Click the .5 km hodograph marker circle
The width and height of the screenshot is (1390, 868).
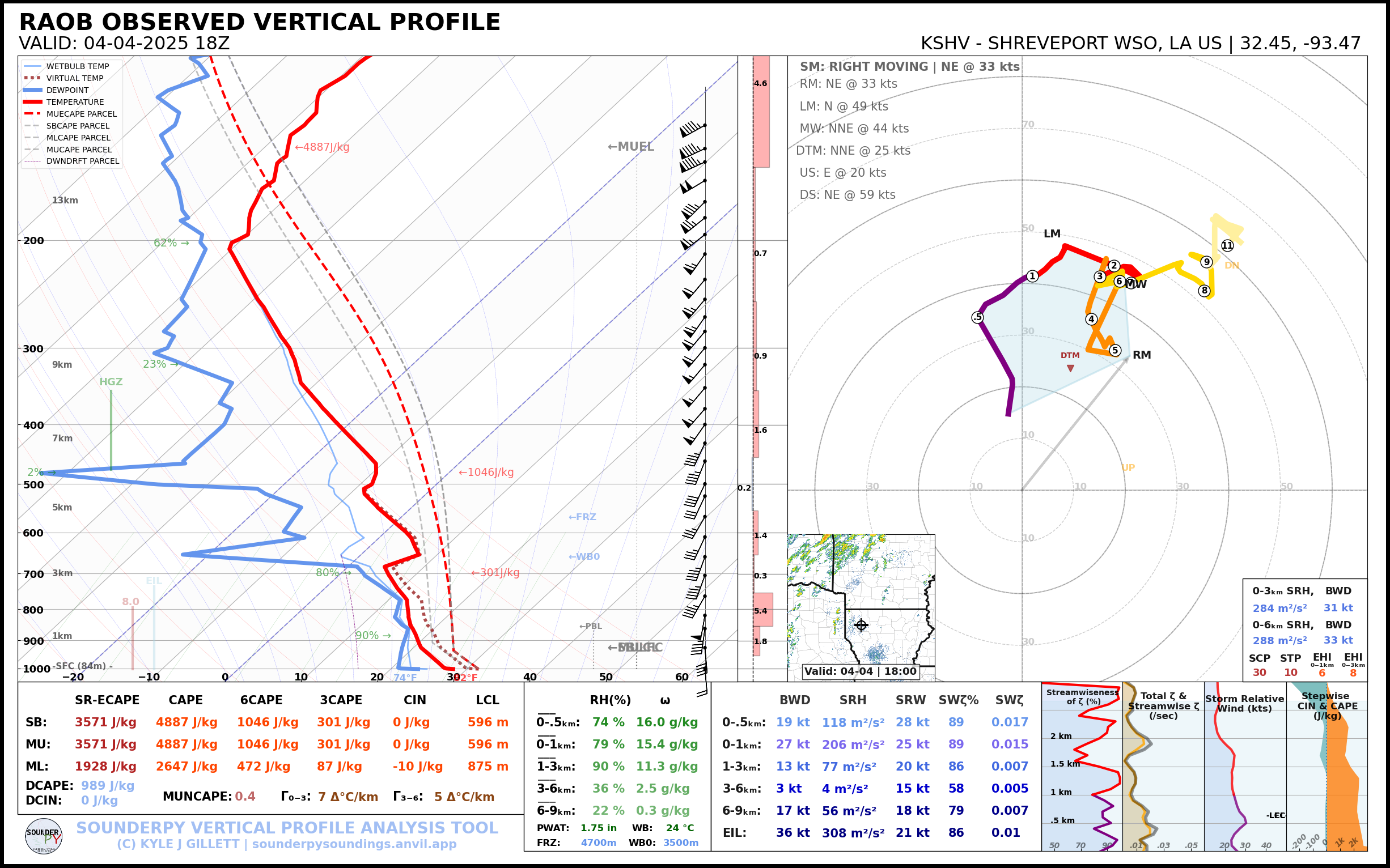tap(978, 317)
